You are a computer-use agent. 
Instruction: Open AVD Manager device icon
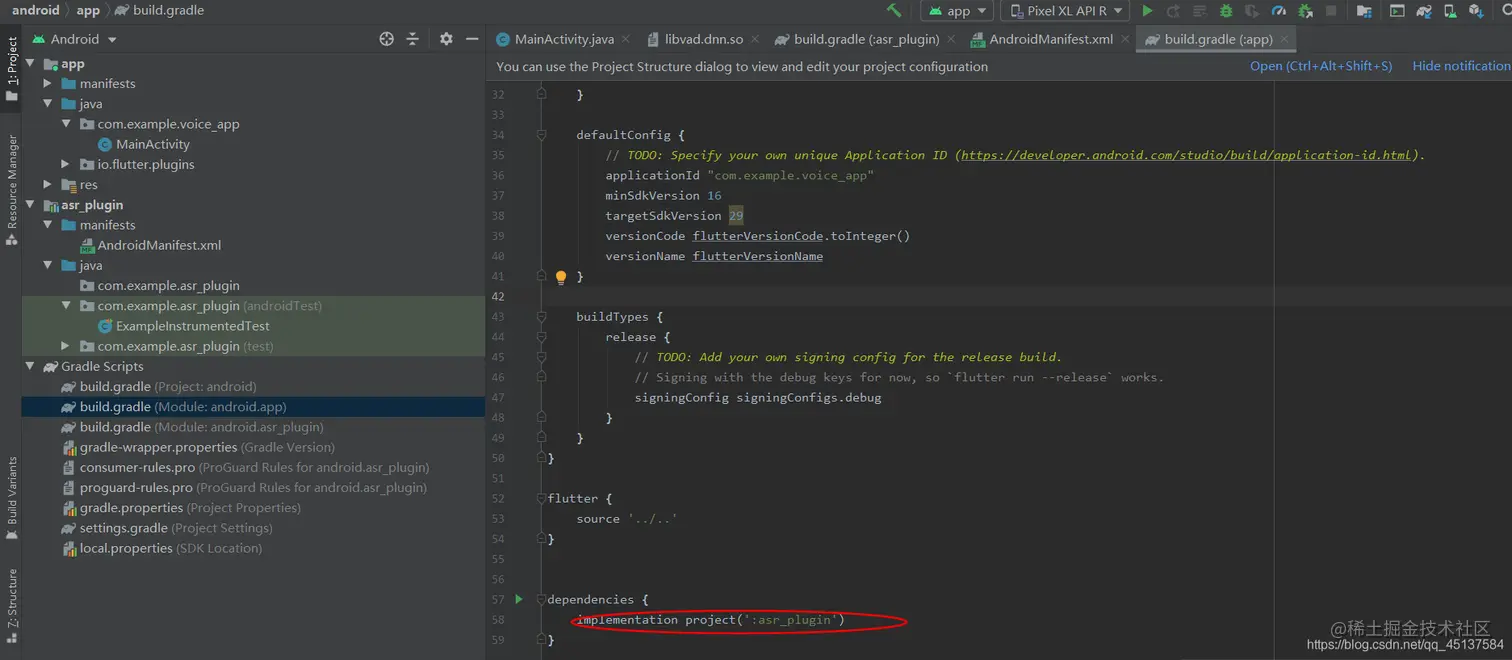coord(1450,11)
